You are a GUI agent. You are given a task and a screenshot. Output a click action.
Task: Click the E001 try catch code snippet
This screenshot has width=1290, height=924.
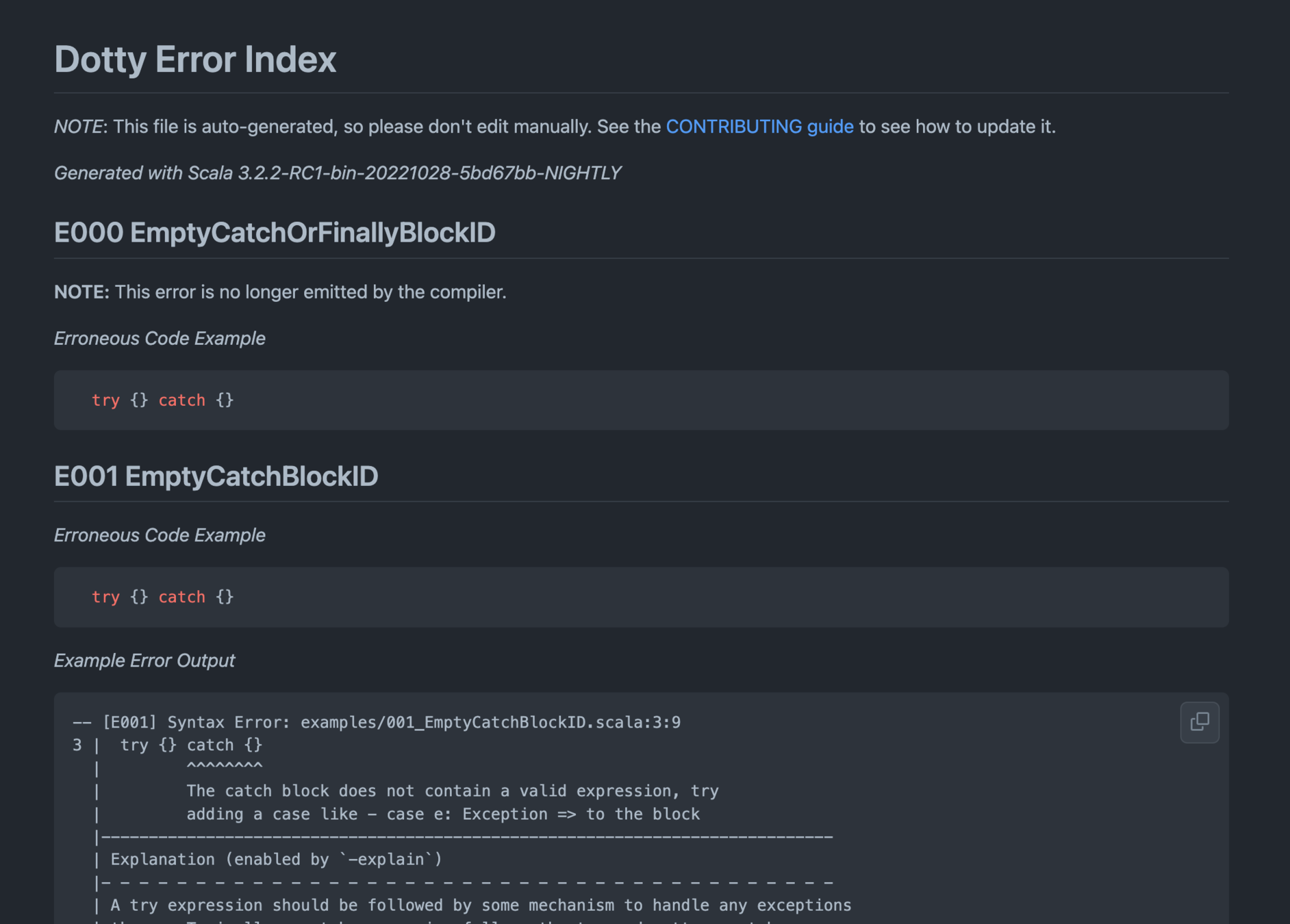tap(163, 597)
